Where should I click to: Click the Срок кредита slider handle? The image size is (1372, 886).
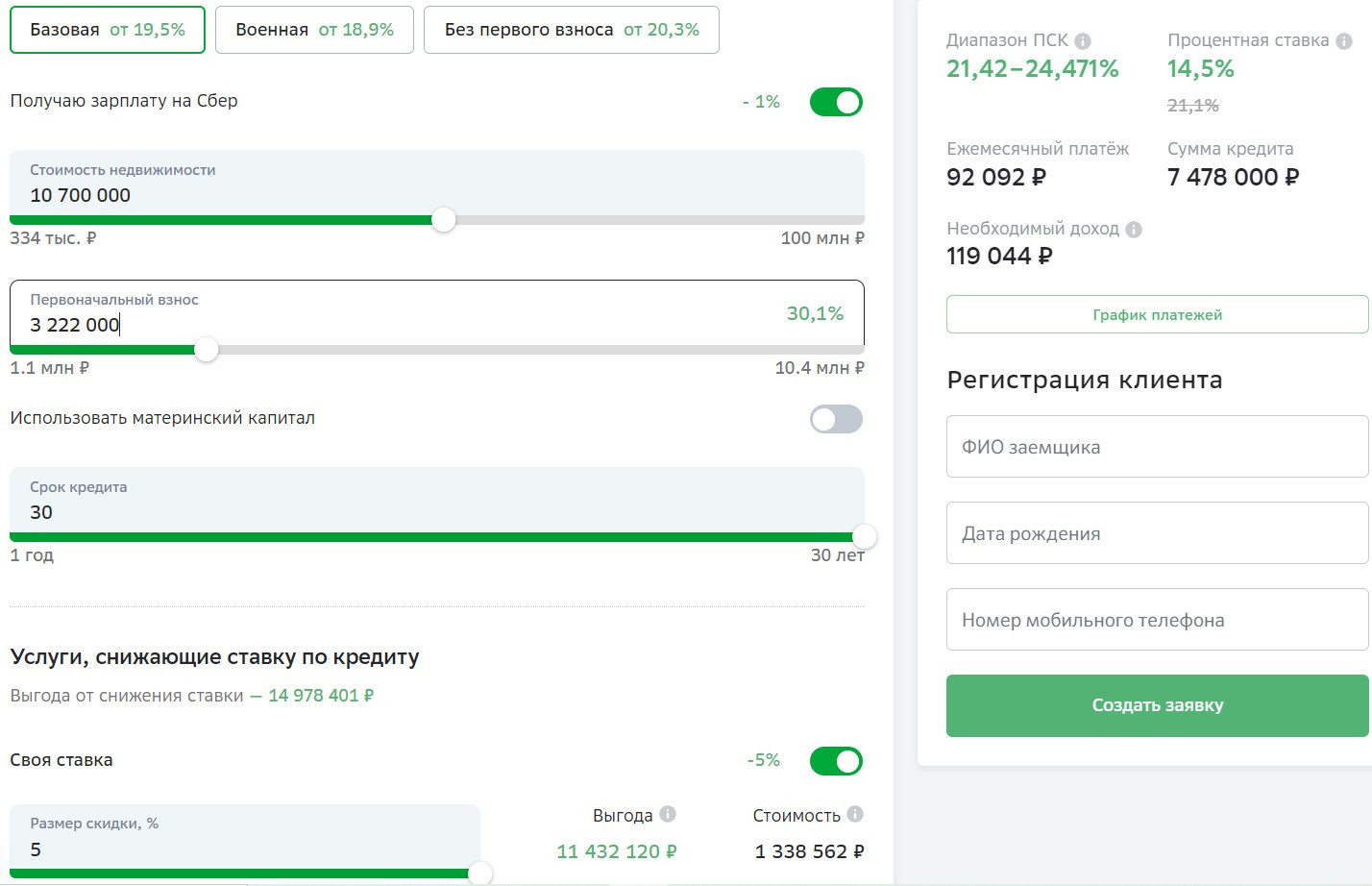pos(865,537)
